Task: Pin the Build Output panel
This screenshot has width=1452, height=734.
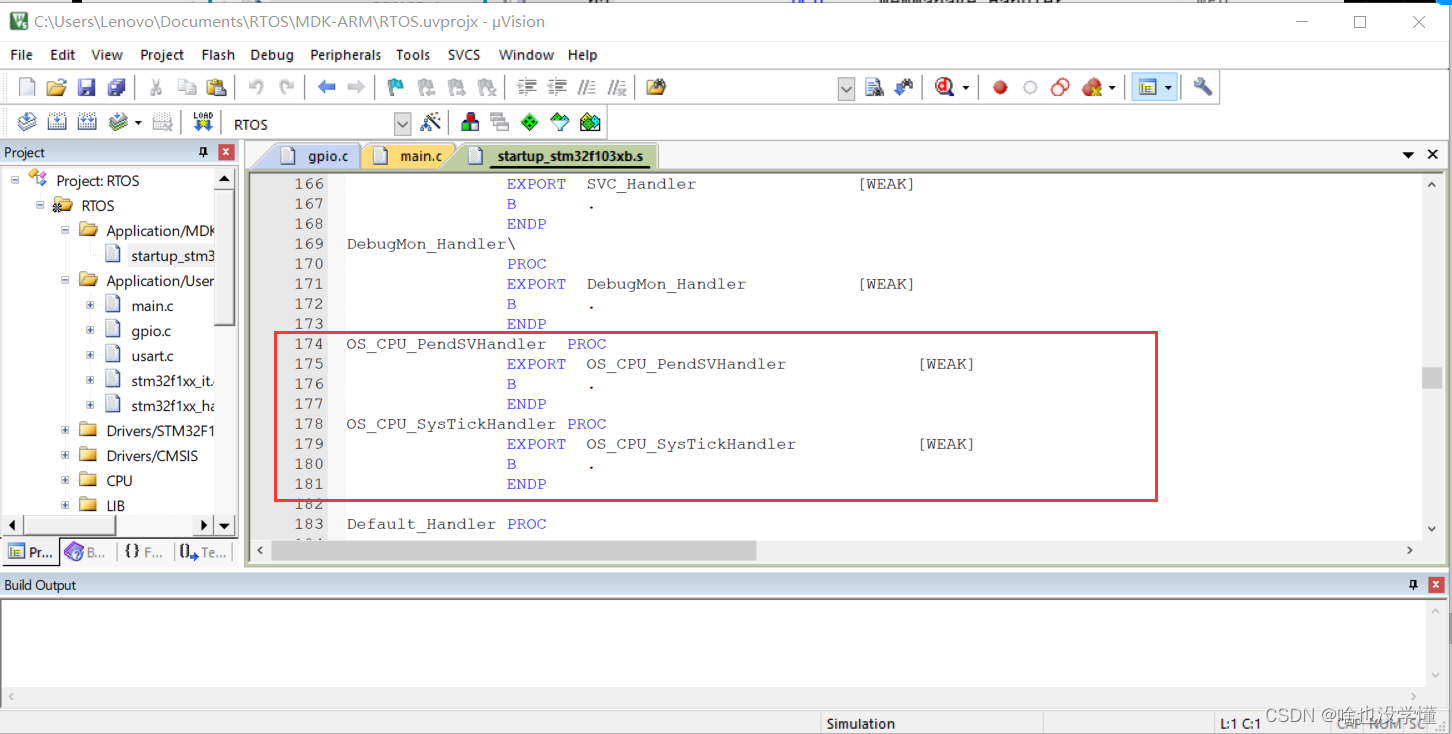Action: [1413, 585]
